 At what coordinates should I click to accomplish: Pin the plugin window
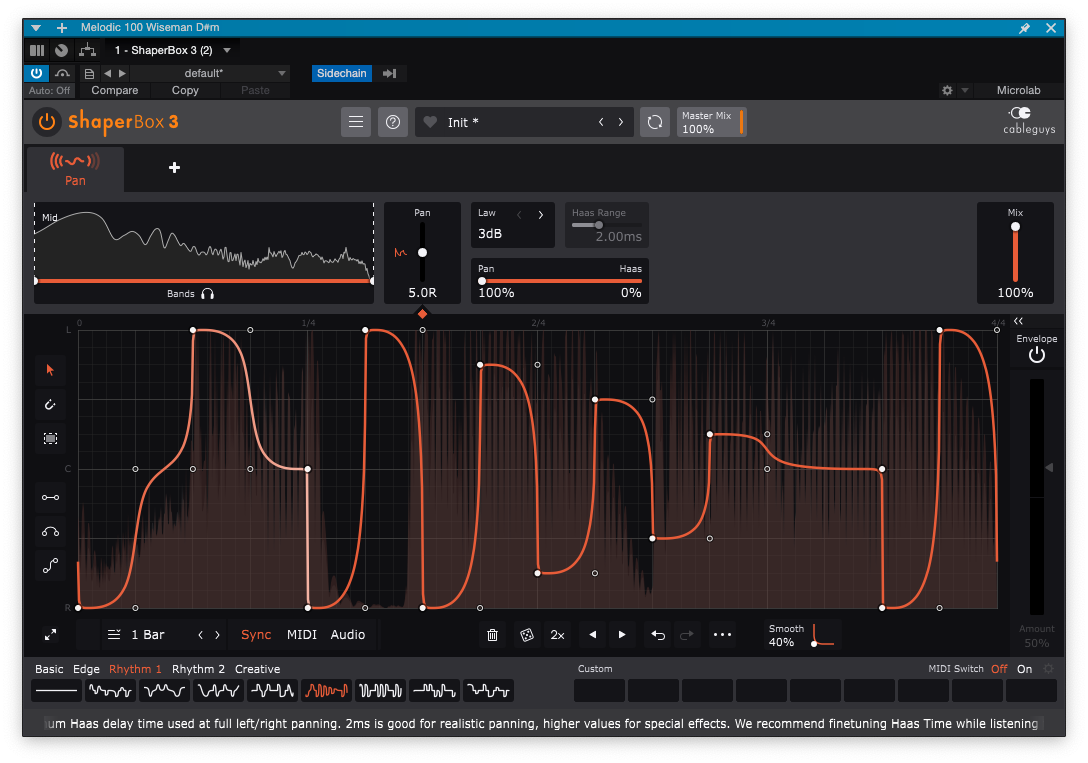pos(1024,28)
